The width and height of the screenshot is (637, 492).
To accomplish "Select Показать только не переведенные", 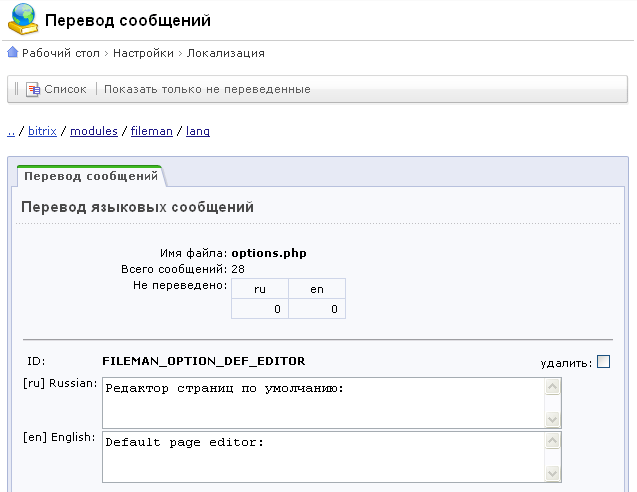I will point(207,89).
